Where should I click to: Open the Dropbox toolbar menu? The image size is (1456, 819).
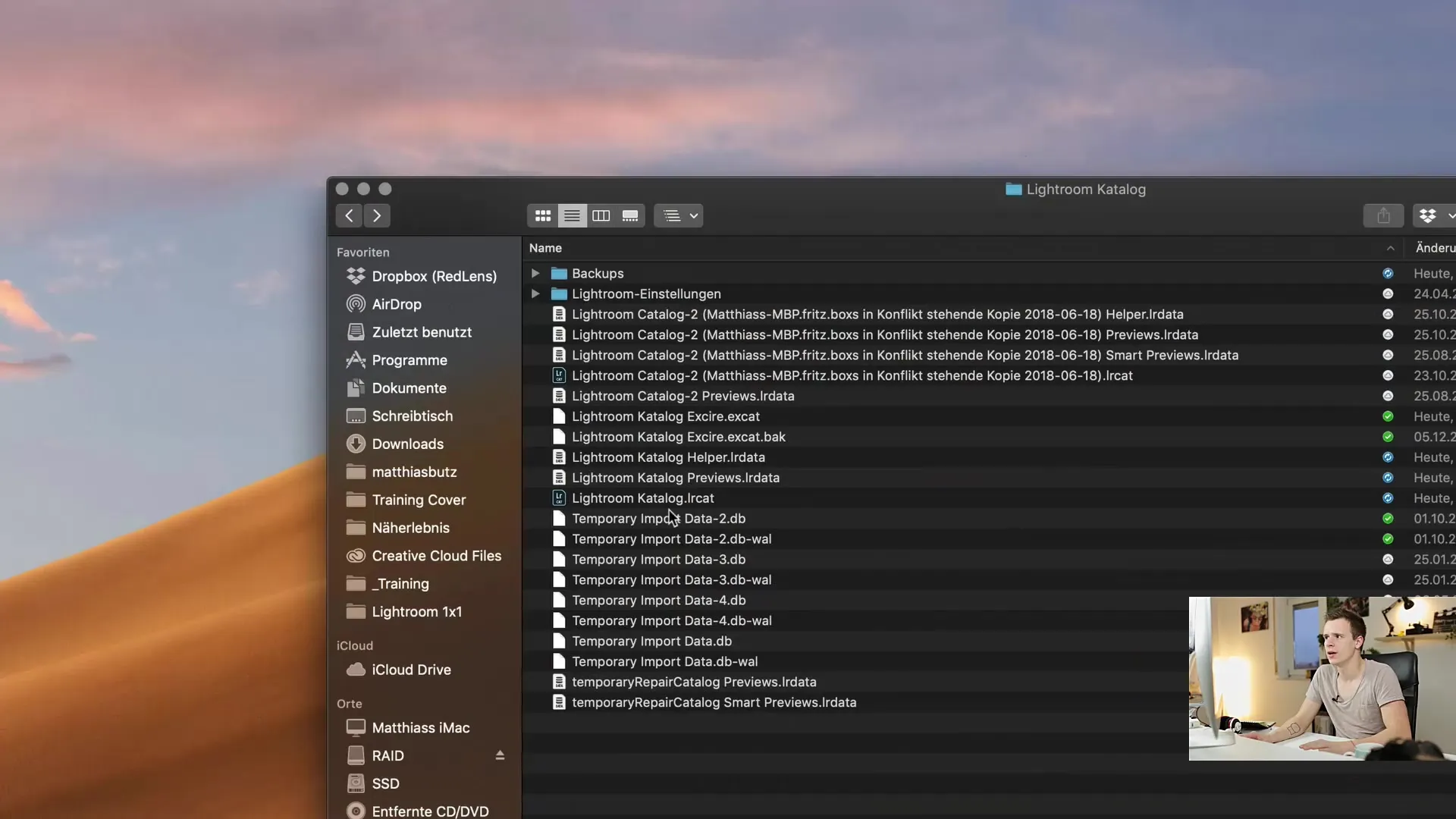click(x=1434, y=216)
